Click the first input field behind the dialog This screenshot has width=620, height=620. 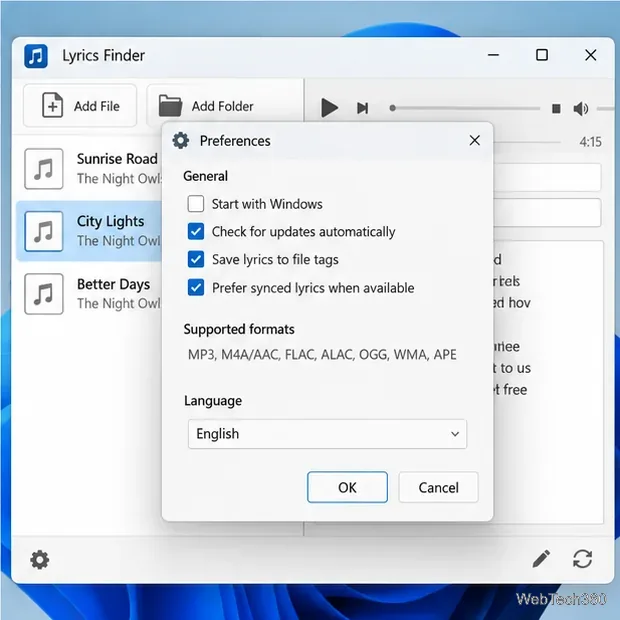(x=547, y=177)
